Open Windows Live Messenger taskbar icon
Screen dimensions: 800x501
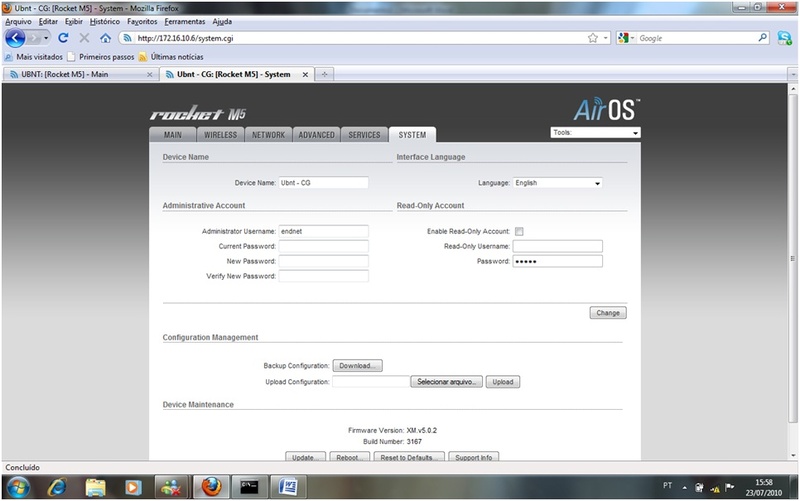click(172, 487)
